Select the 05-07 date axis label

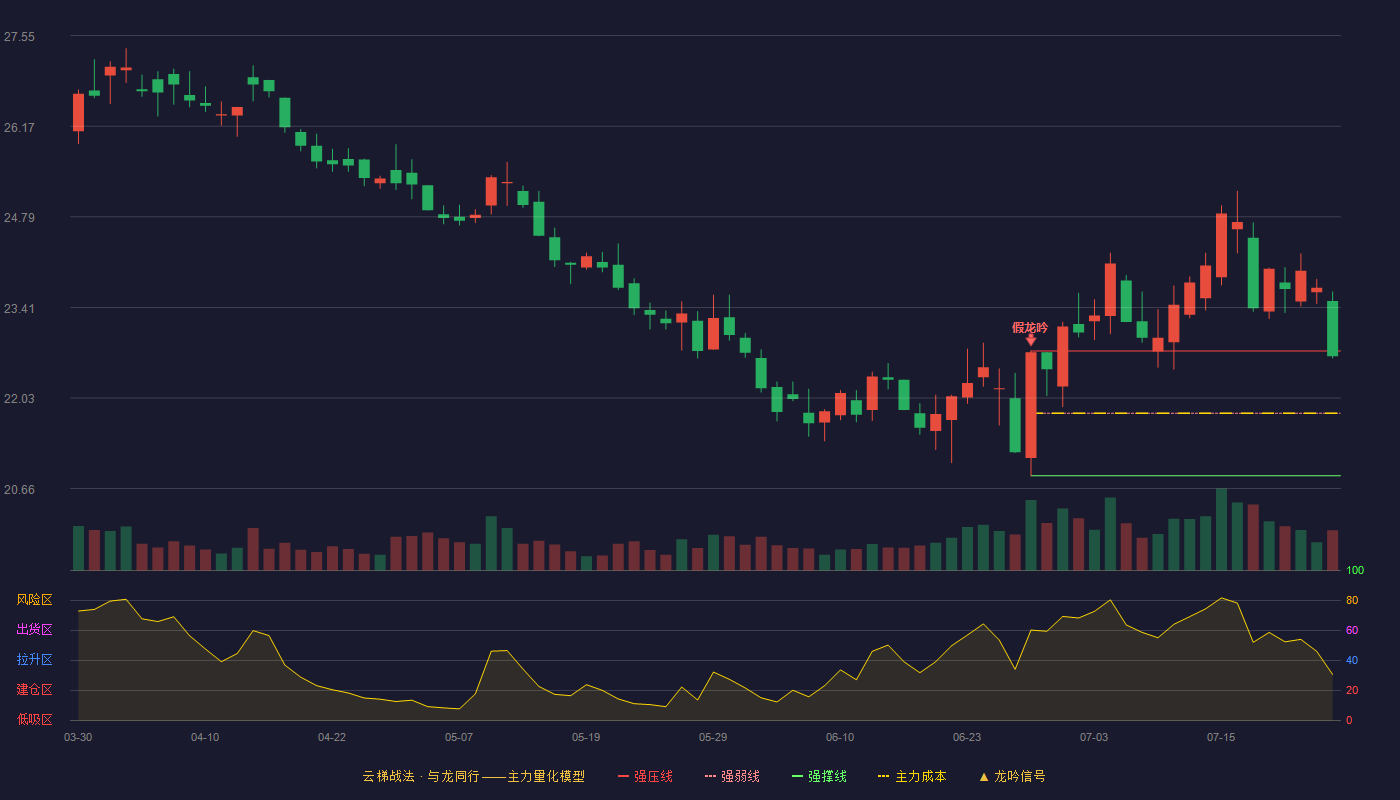pos(459,737)
